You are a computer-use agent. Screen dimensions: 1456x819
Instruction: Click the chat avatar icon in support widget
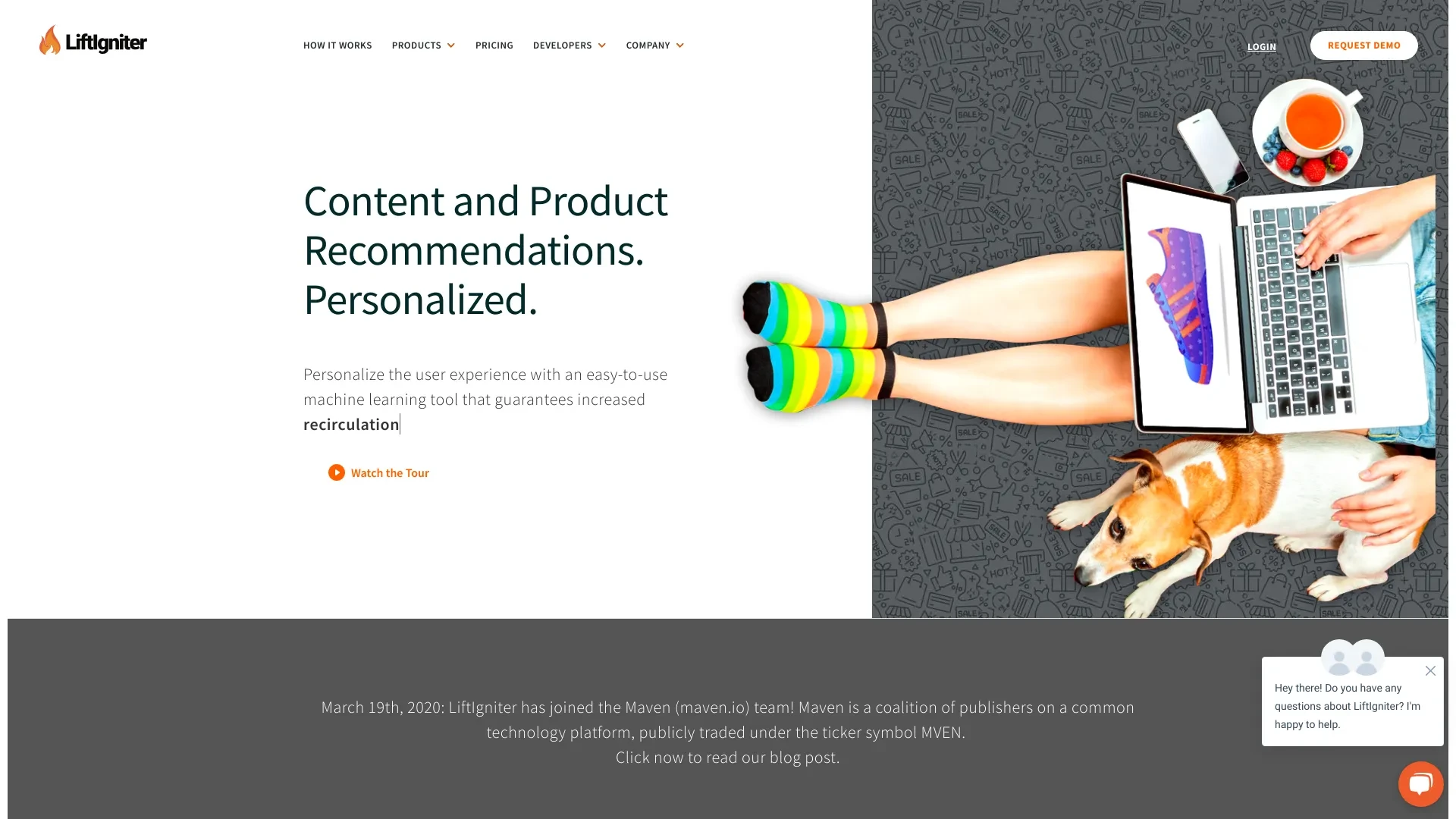click(x=1352, y=658)
